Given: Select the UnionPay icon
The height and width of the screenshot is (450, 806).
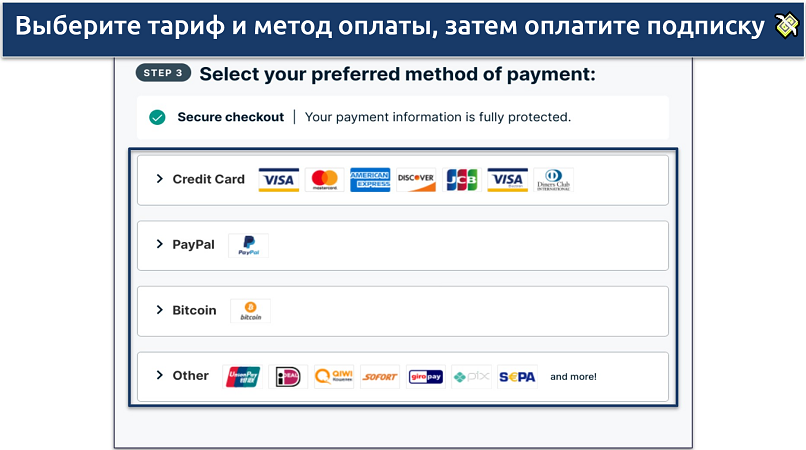Looking at the screenshot, I should pyautogui.click(x=242, y=376).
